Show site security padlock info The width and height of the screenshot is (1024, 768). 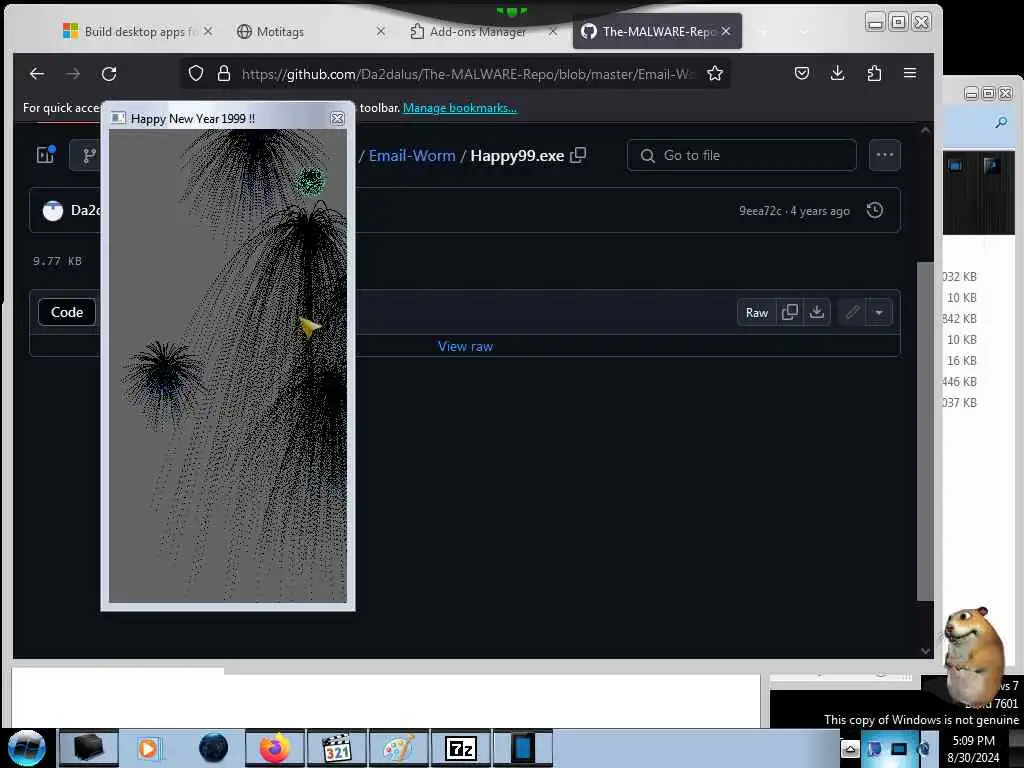pos(224,74)
